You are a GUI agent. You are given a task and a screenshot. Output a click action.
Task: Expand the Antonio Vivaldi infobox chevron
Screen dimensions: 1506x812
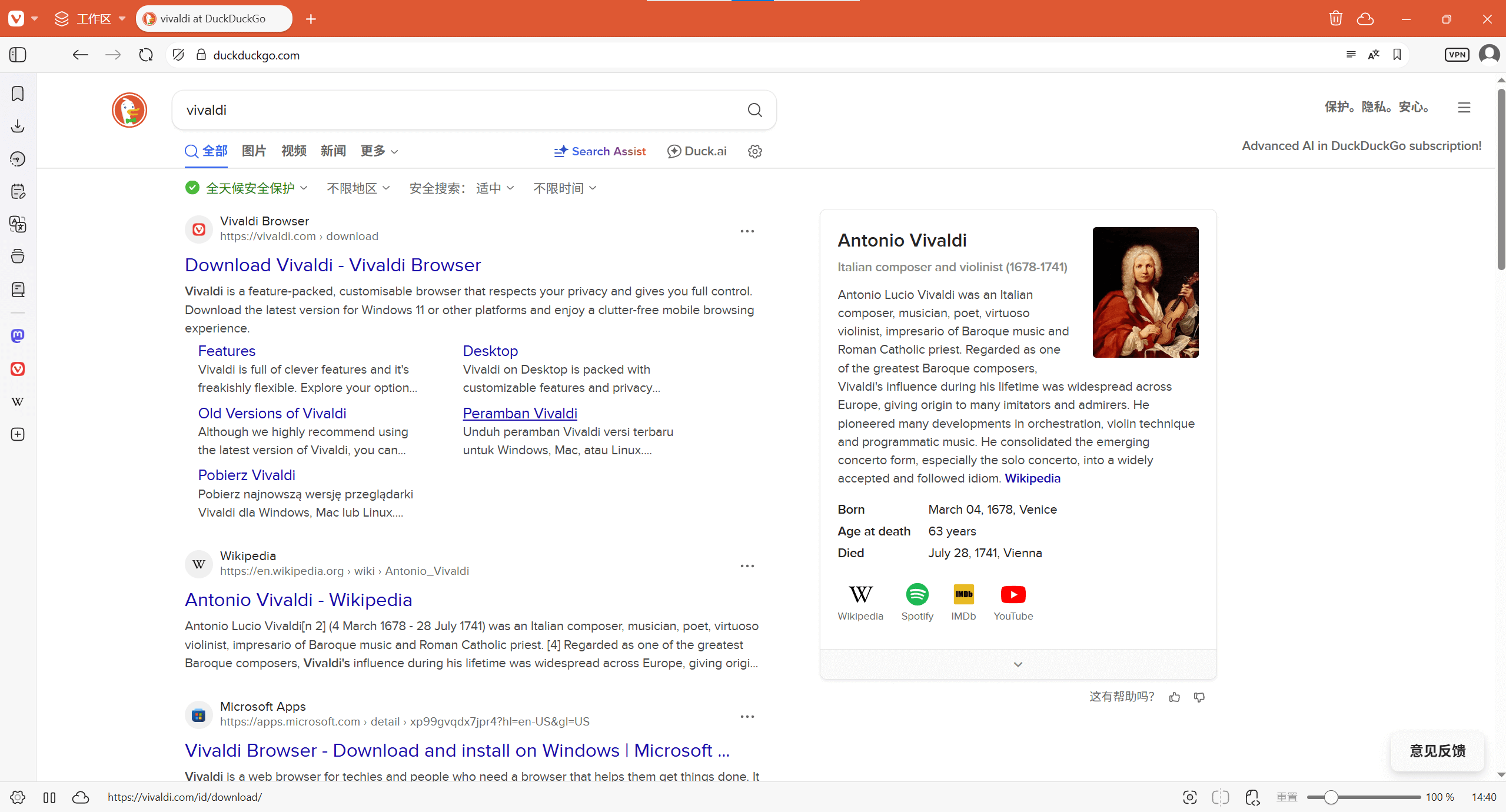coord(1018,664)
